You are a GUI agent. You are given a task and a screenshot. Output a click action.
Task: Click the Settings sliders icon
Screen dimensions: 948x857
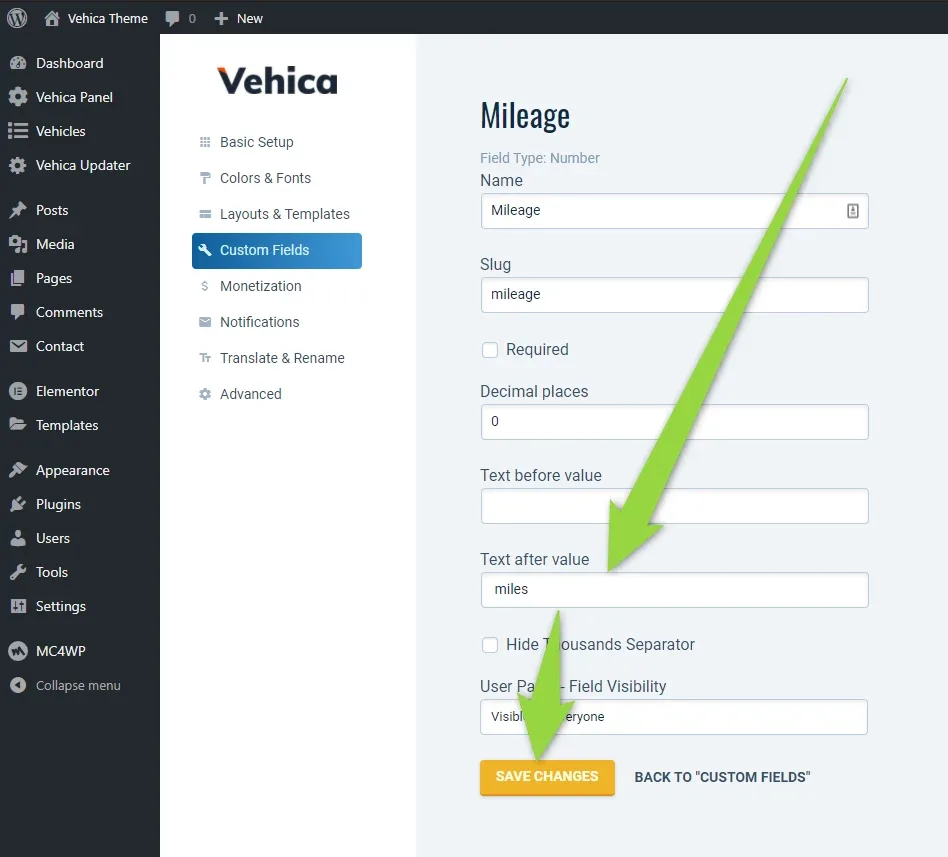pyautogui.click(x=18, y=606)
